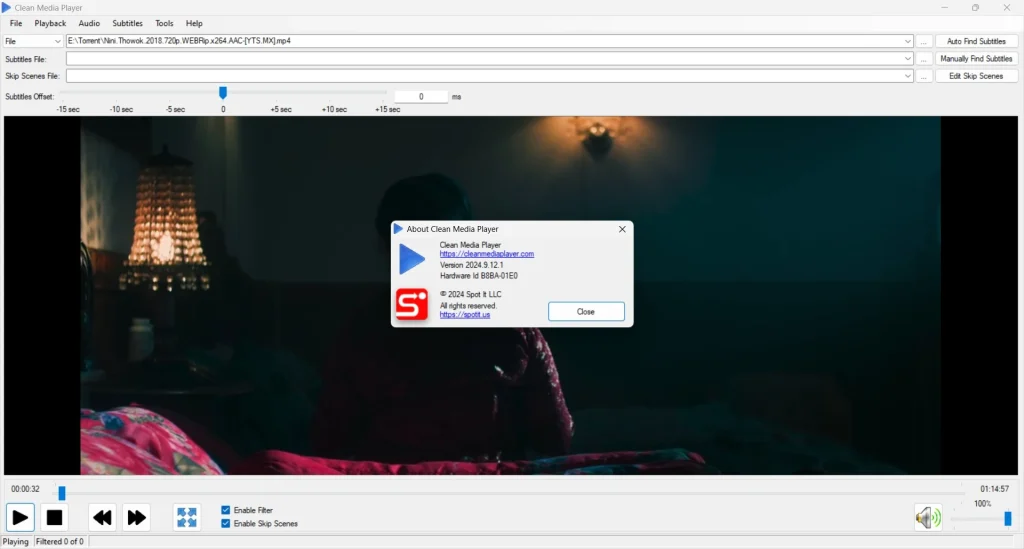
Task: Click the Auto Find Subtitles button
Action: pyautogui.click(x=976, y=41)
